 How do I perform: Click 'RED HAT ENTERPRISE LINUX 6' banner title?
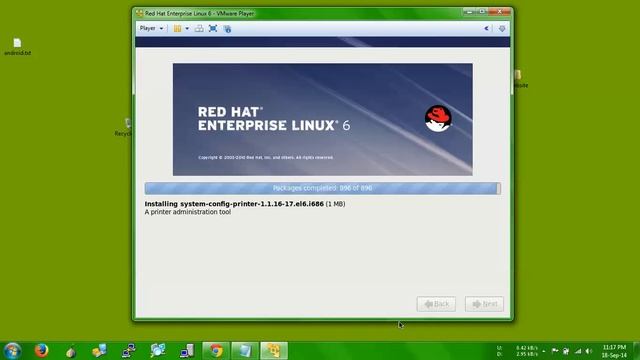point(274,119)
